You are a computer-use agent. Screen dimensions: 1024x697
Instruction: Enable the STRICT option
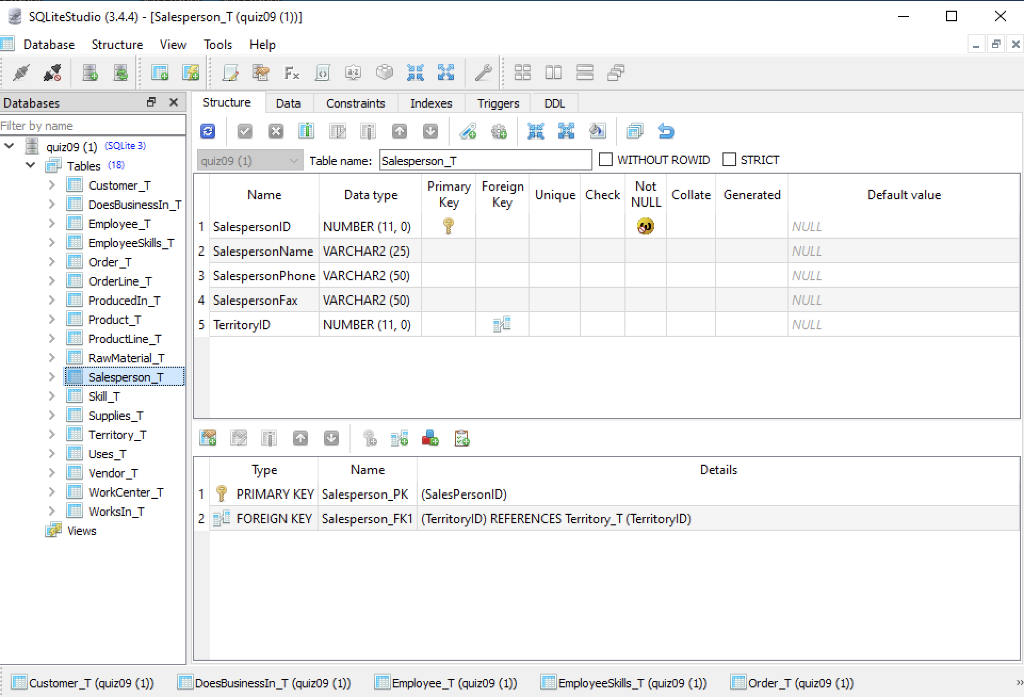(x=728, y=159)
